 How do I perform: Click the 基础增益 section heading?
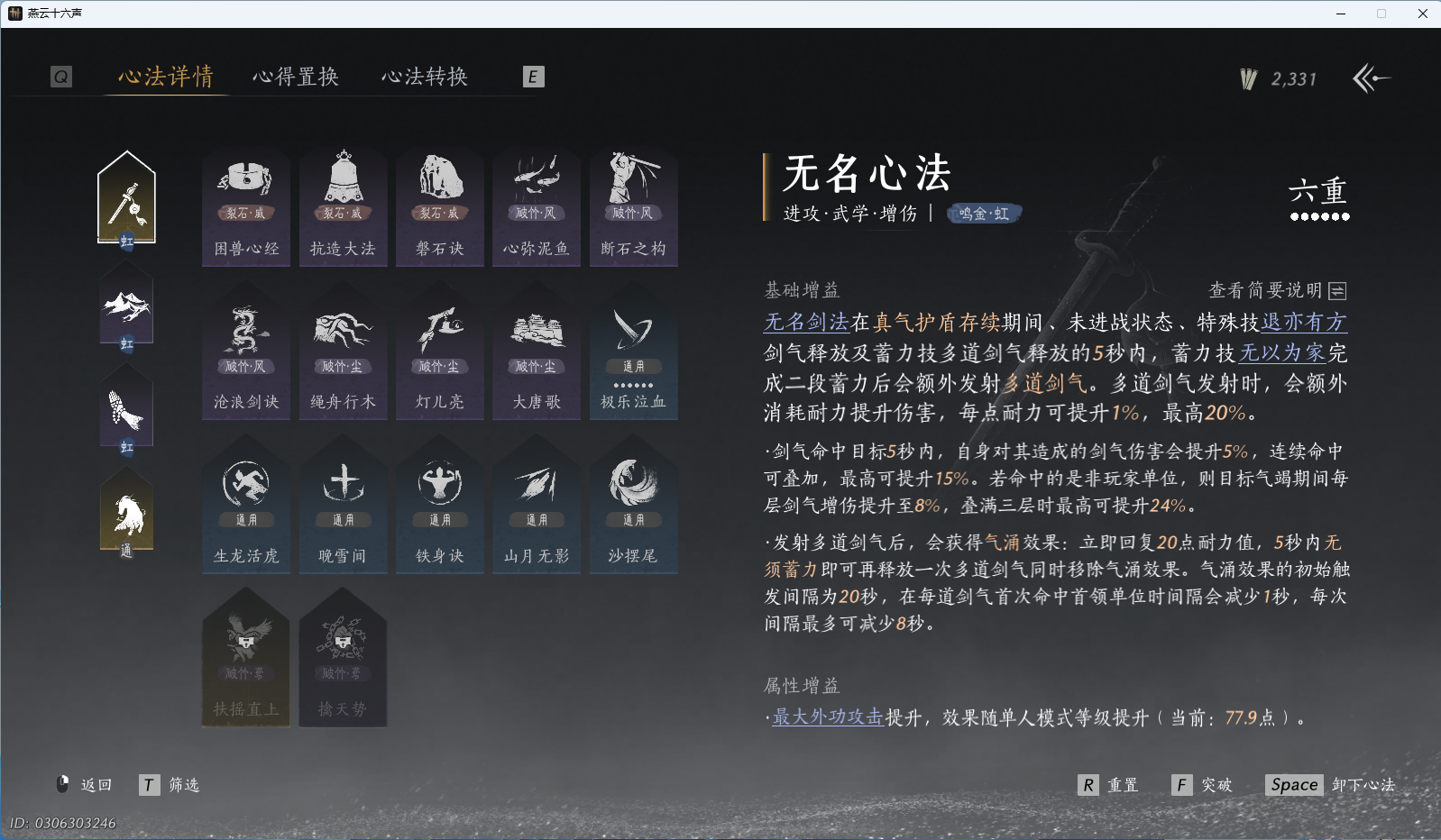click(x=802, y=290)
